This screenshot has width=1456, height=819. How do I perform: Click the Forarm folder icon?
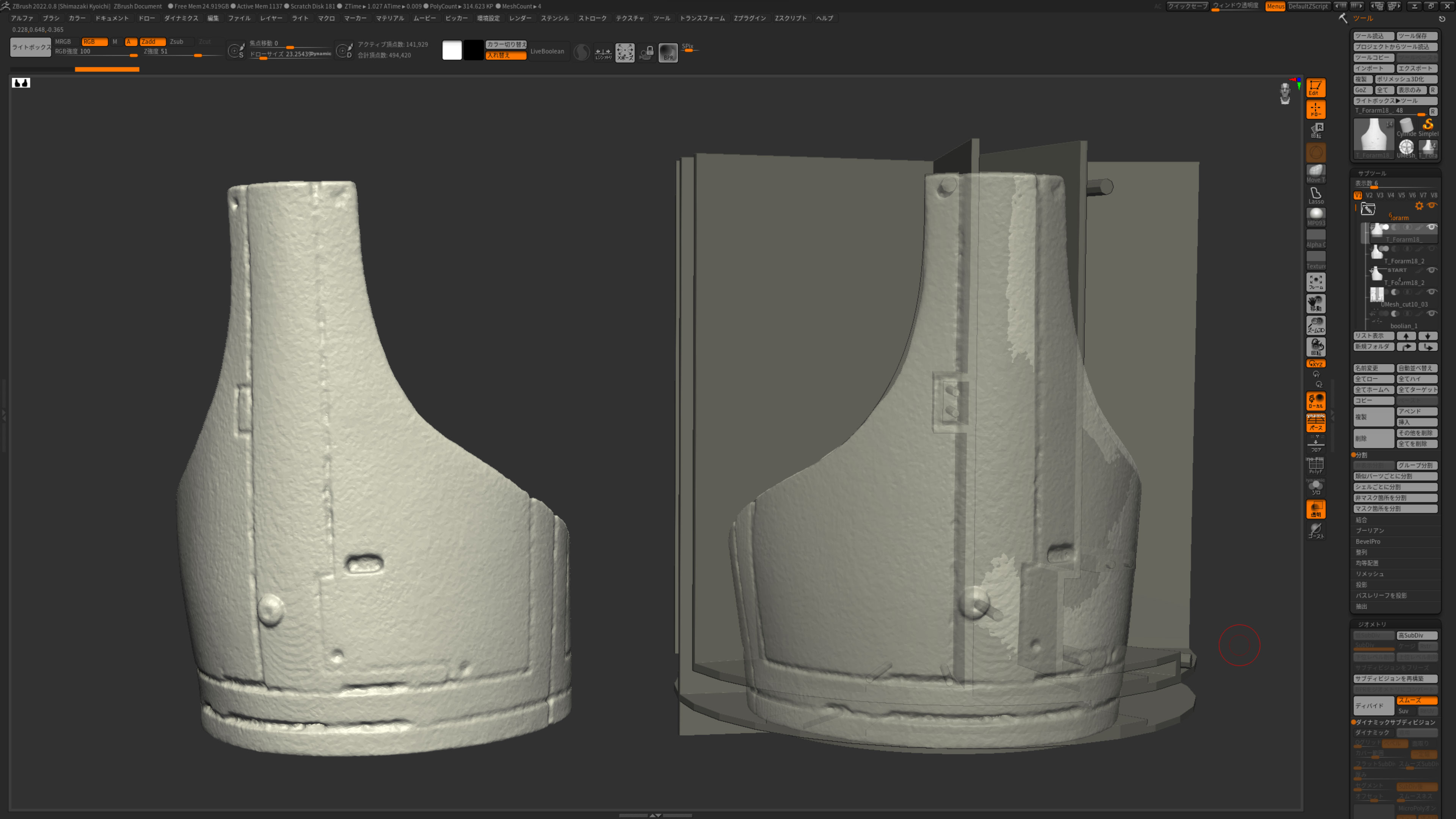pyautogui.click(x=1367, y=209)
